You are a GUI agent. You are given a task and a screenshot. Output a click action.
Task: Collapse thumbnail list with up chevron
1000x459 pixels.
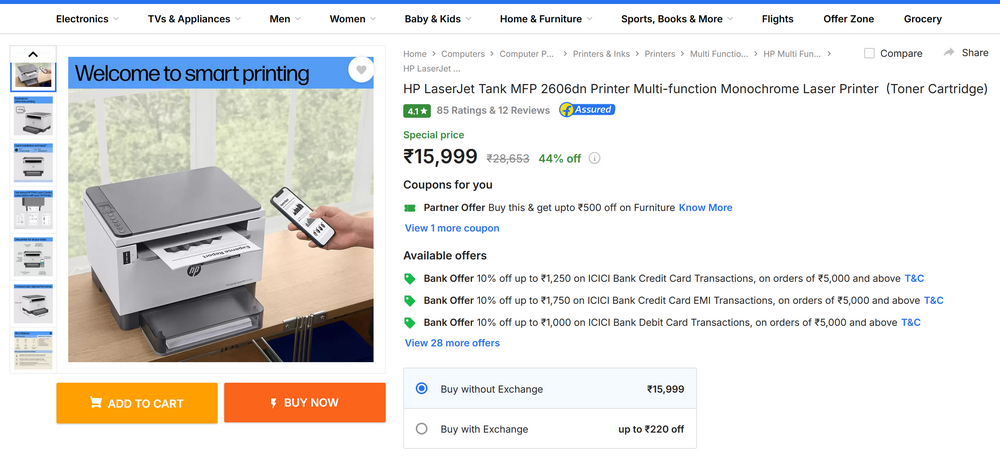coord(33,54)
